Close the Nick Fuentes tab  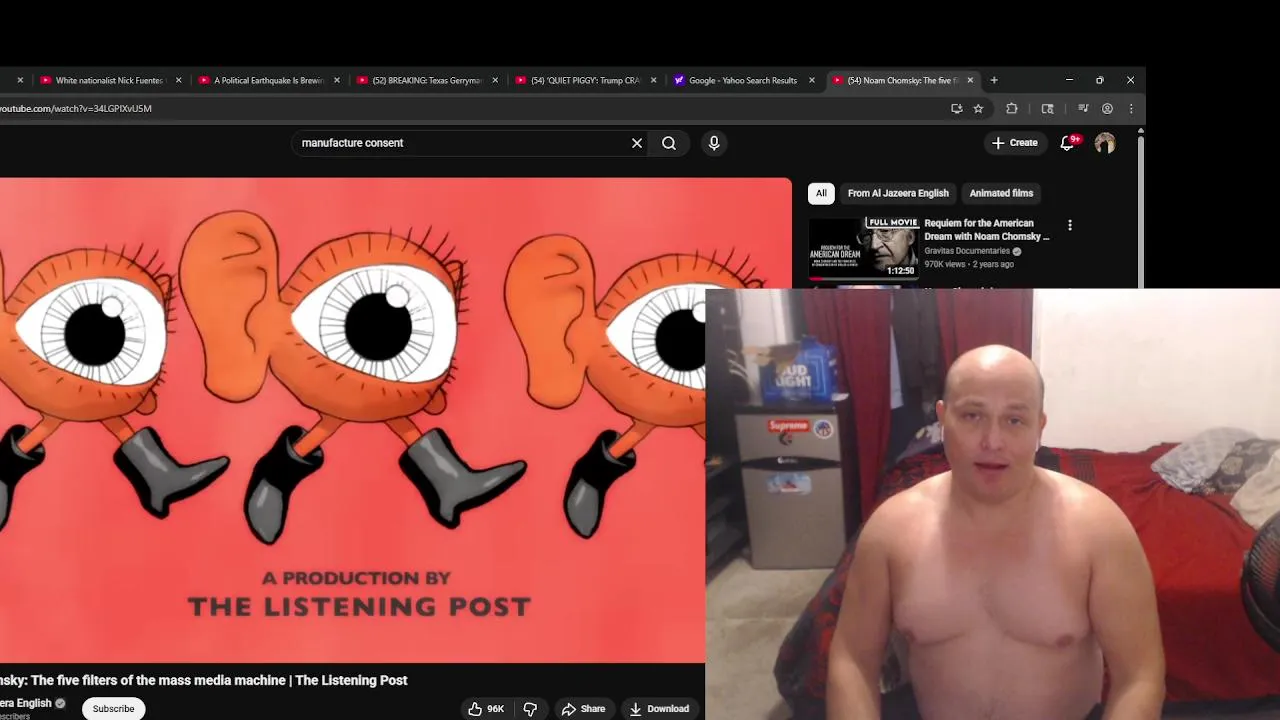(x=179, y=80)
